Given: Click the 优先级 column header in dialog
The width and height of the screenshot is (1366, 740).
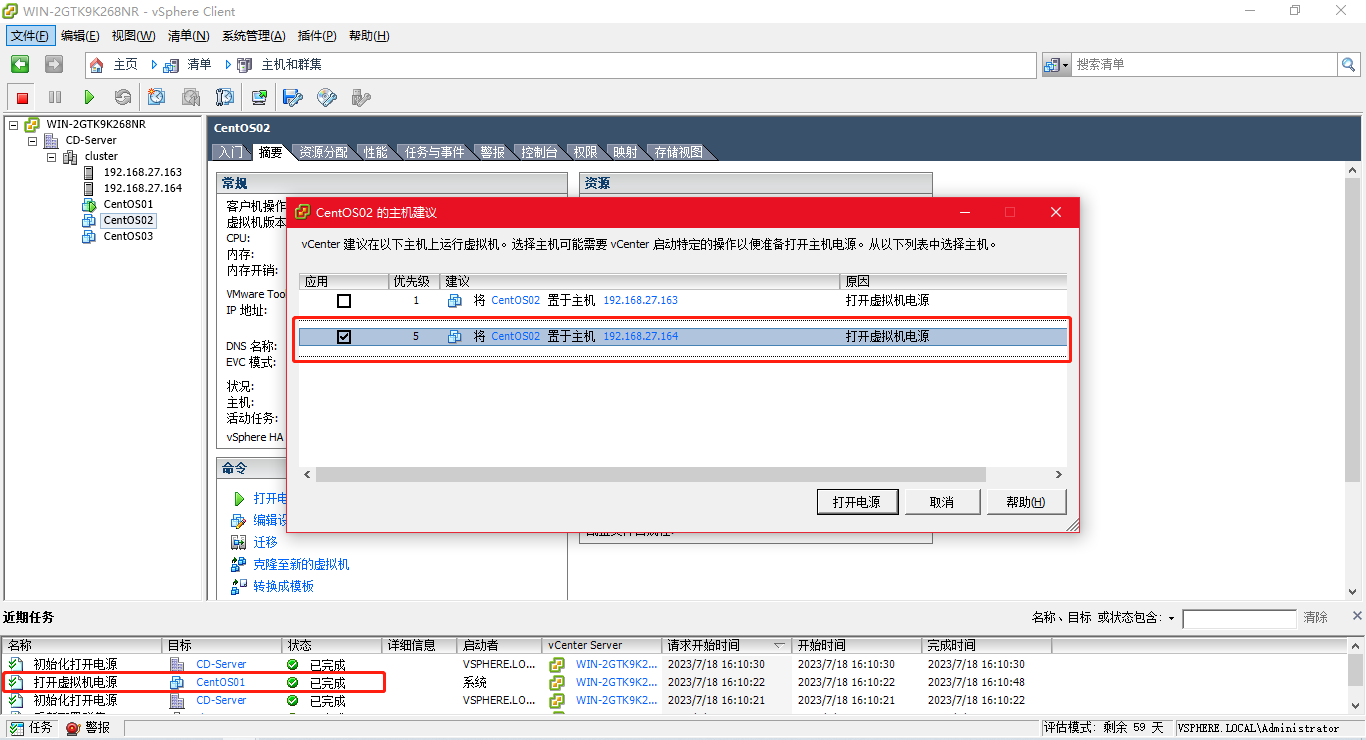Looking at the screenshot, I should click(x=413, y=282).
